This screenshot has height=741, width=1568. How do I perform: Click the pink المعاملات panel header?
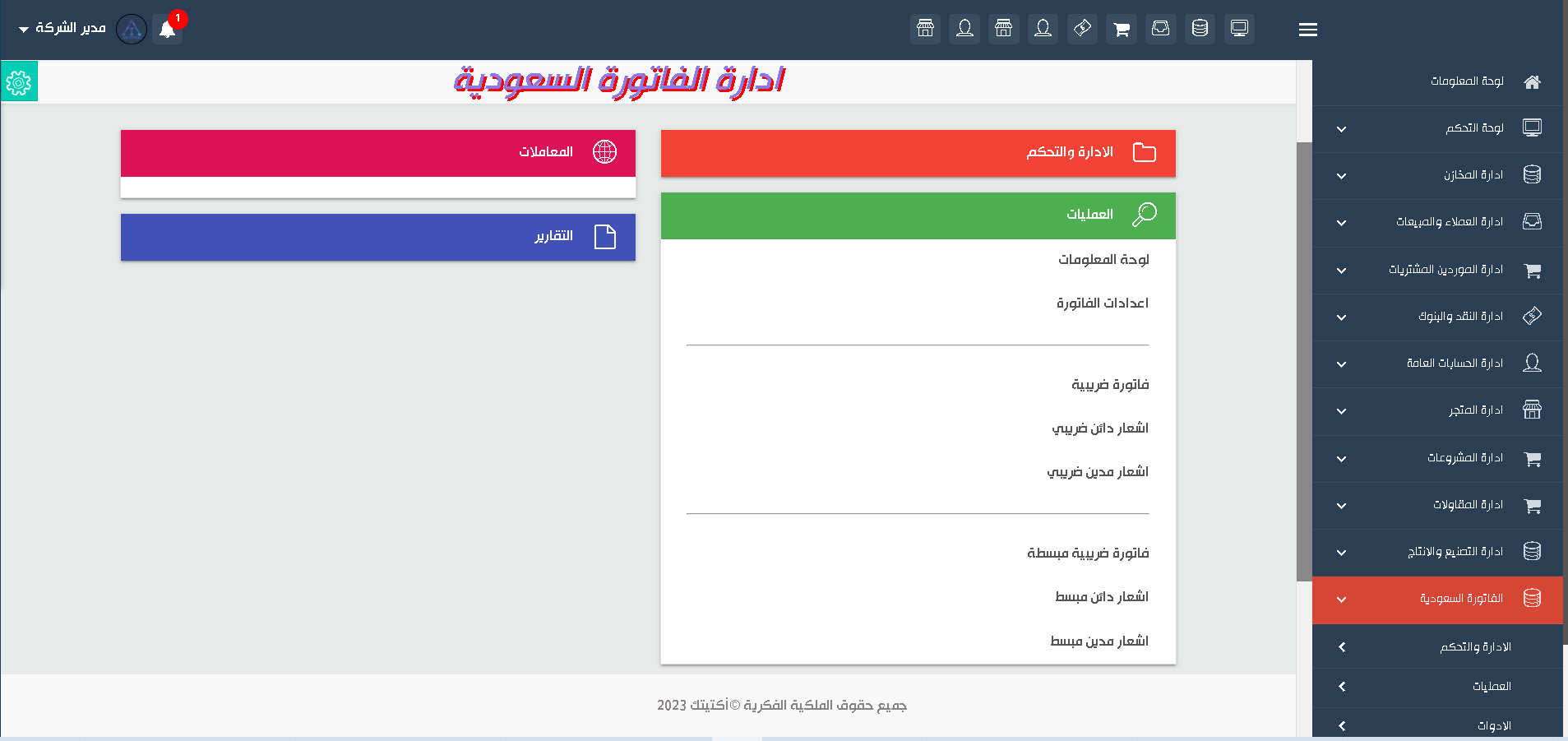[x=377, y=152]
